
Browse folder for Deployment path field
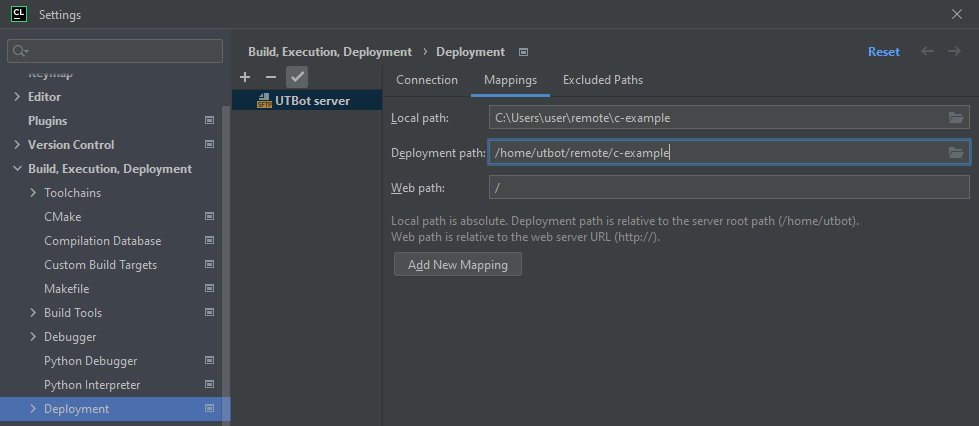(956, 153)
